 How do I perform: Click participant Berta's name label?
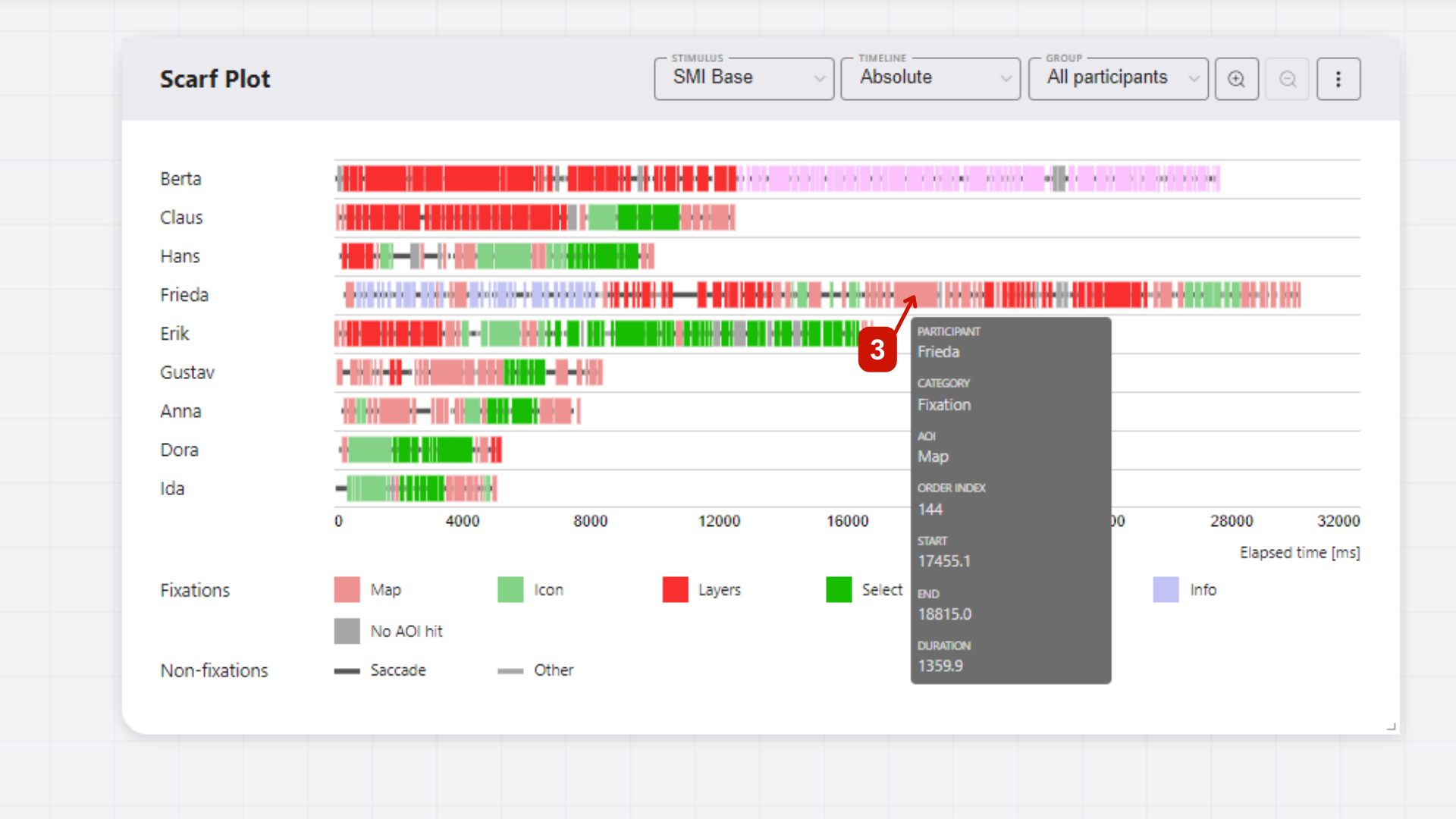180,178
